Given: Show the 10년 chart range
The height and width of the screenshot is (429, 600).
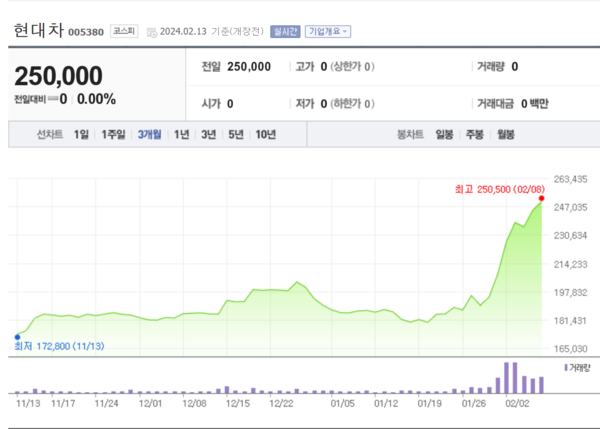Looking at the screenshot, I should 265,135.
